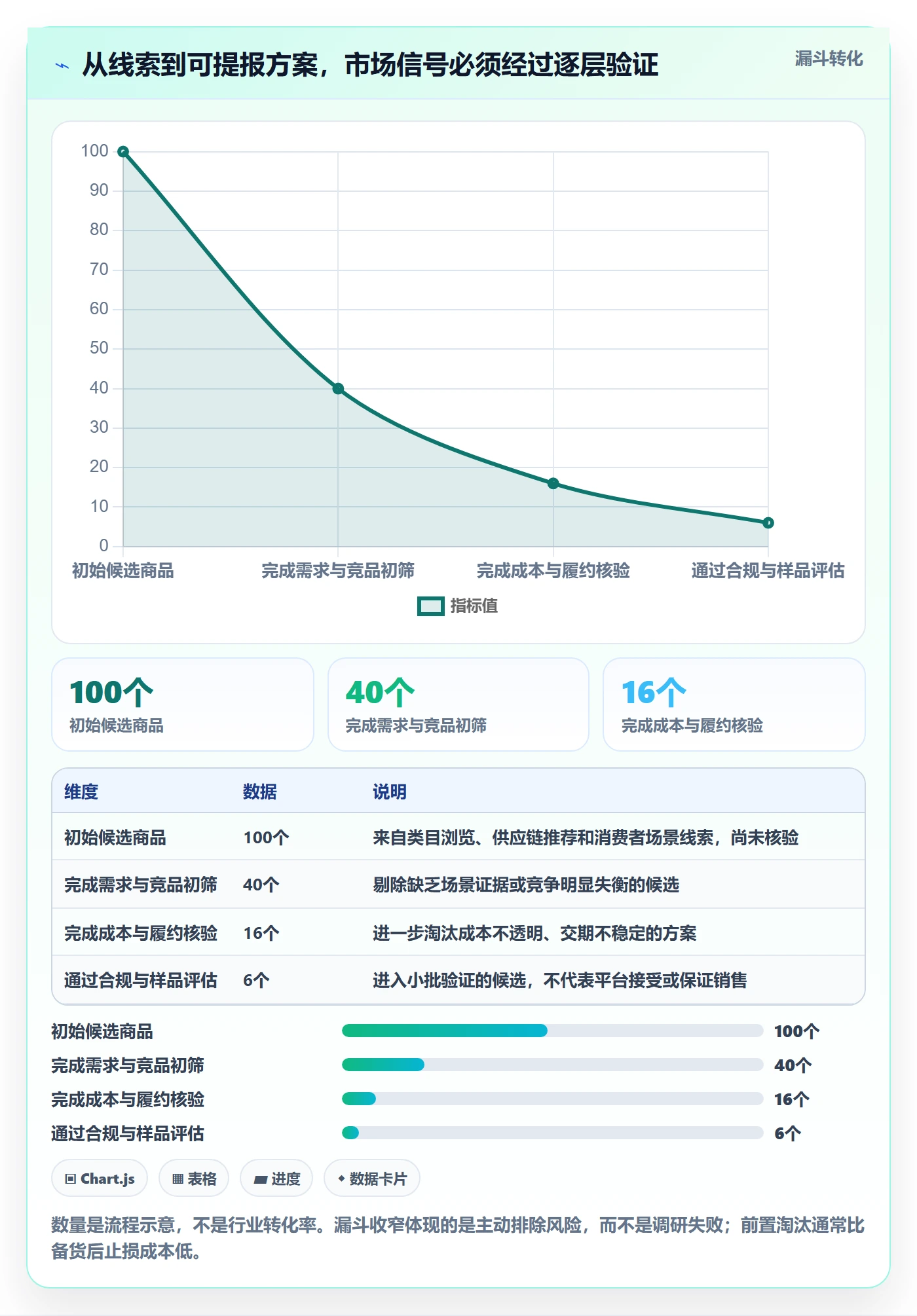Image resolution: width=917 pixels, height=1316 pixels.
Task: Click progress bar for 完成需求与竞品初筛
Action: click(x=552, y=1065)
